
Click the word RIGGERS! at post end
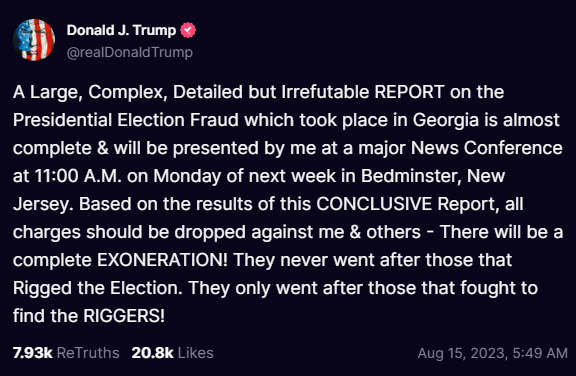tap(124, 316)
